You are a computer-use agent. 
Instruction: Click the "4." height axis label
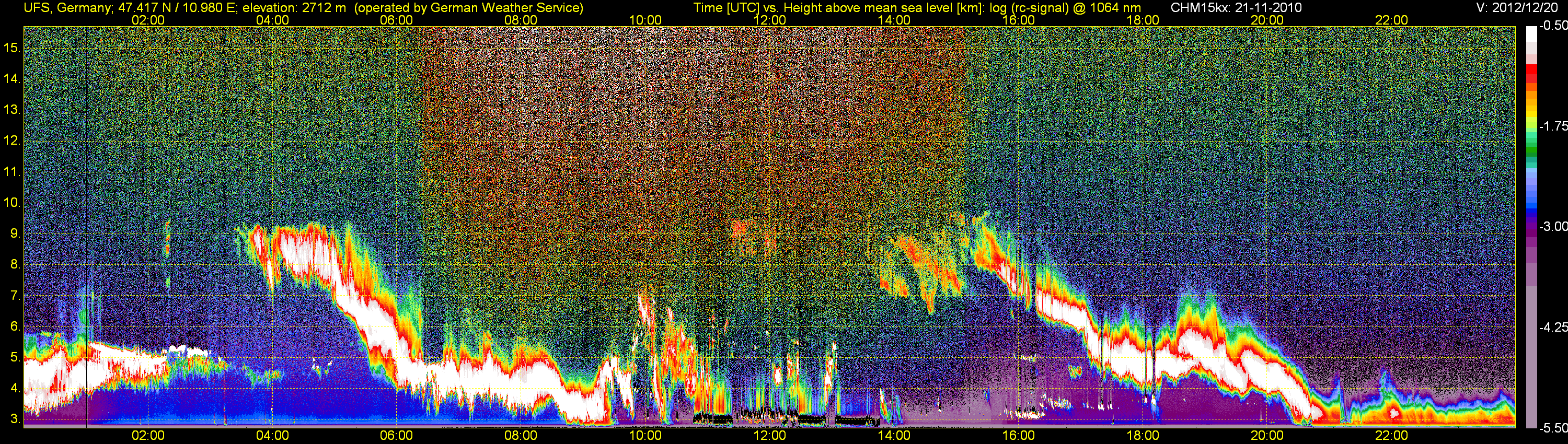(15, 389)
